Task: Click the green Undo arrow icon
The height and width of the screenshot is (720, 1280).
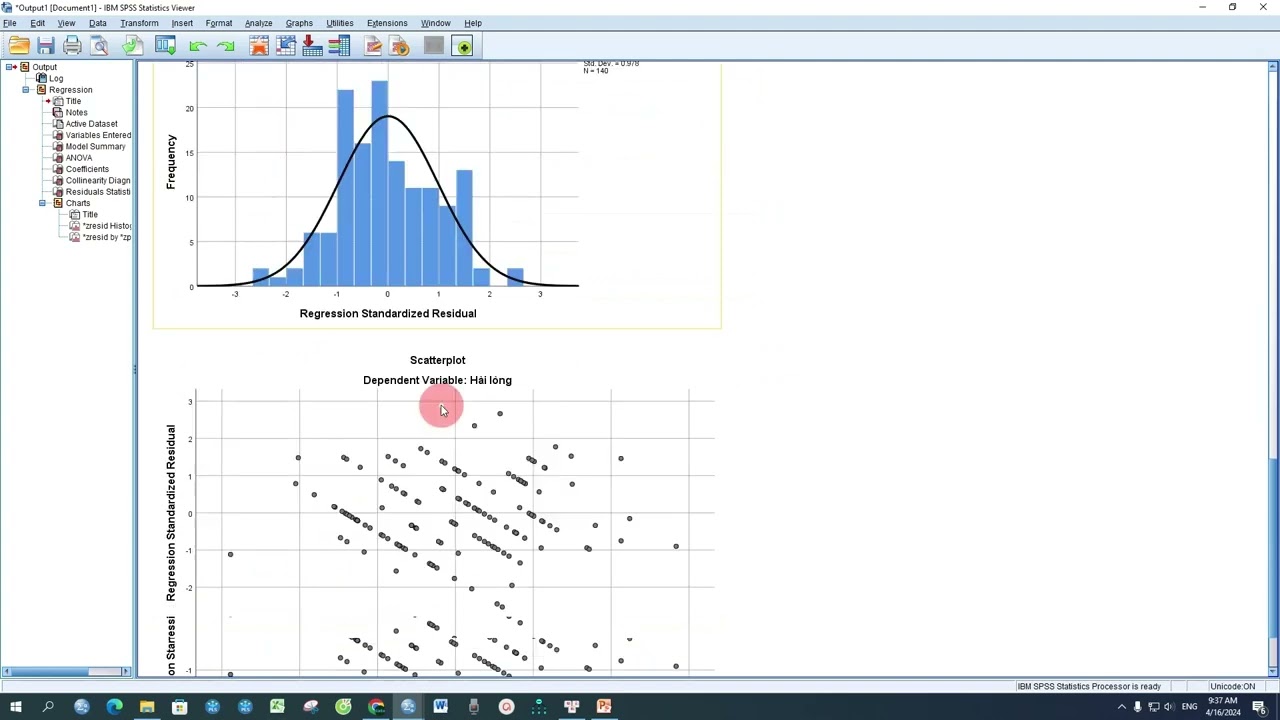Action: click(197, 46)
